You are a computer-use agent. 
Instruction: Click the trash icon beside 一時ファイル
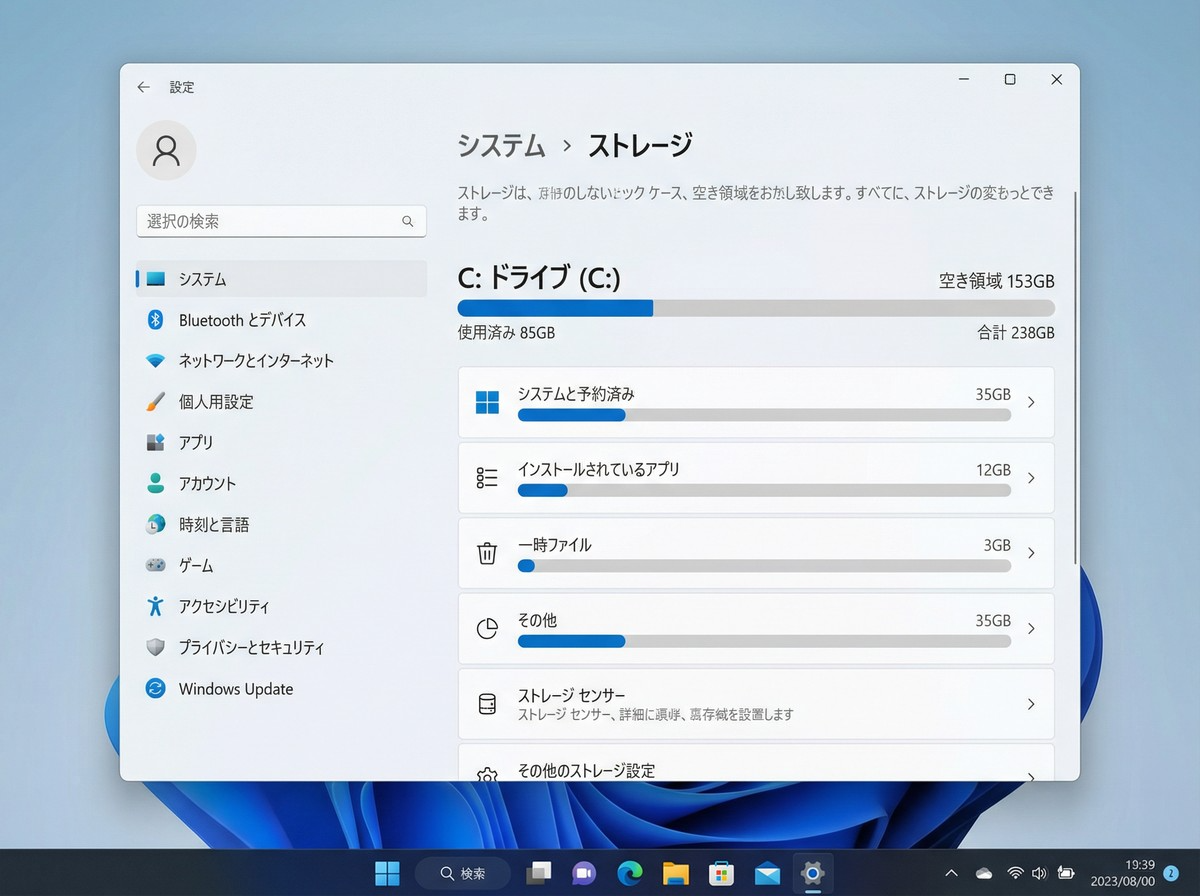pyautogui.click(x=487, y=553)
